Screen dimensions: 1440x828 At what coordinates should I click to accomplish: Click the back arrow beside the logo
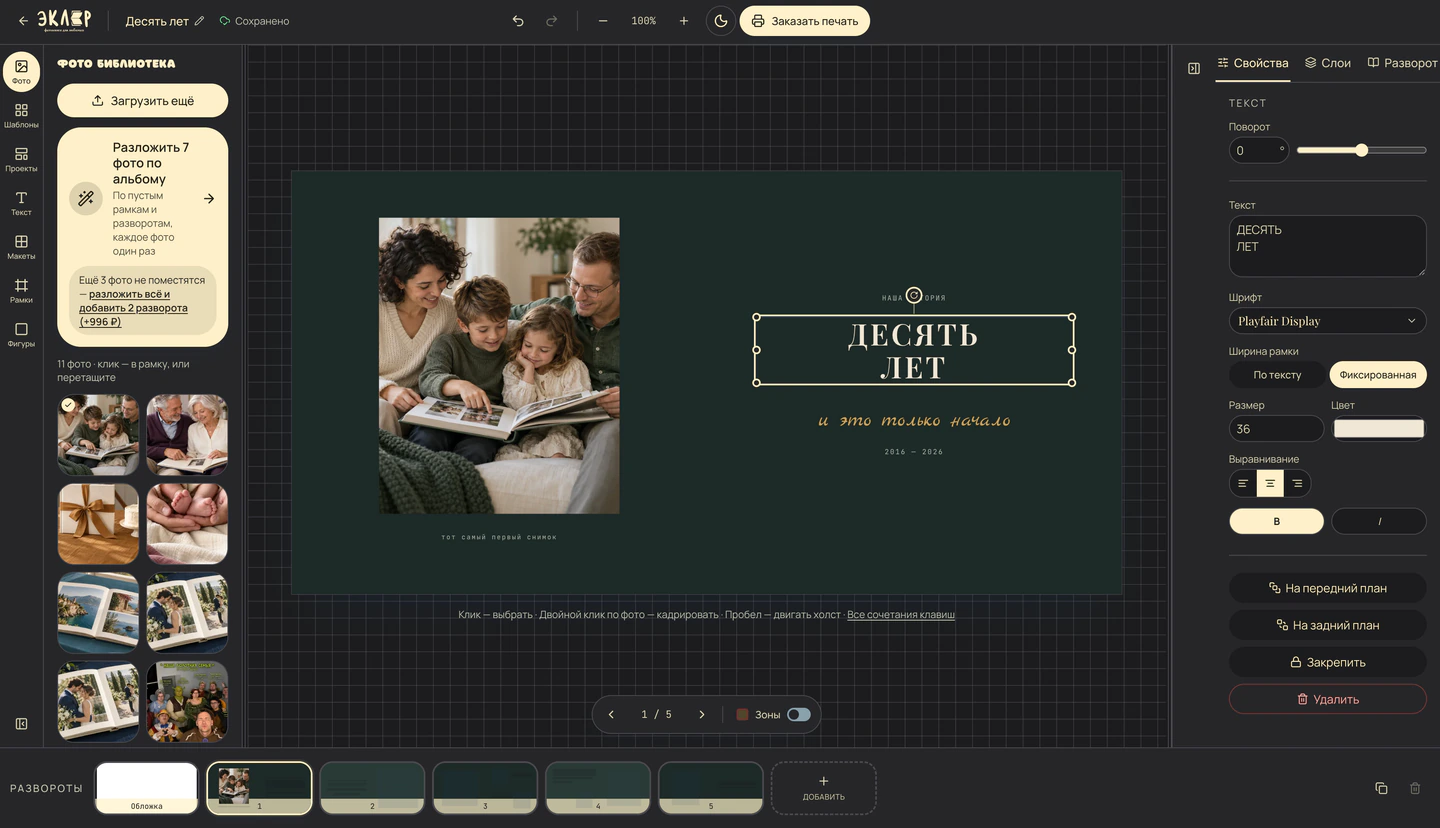23,21
